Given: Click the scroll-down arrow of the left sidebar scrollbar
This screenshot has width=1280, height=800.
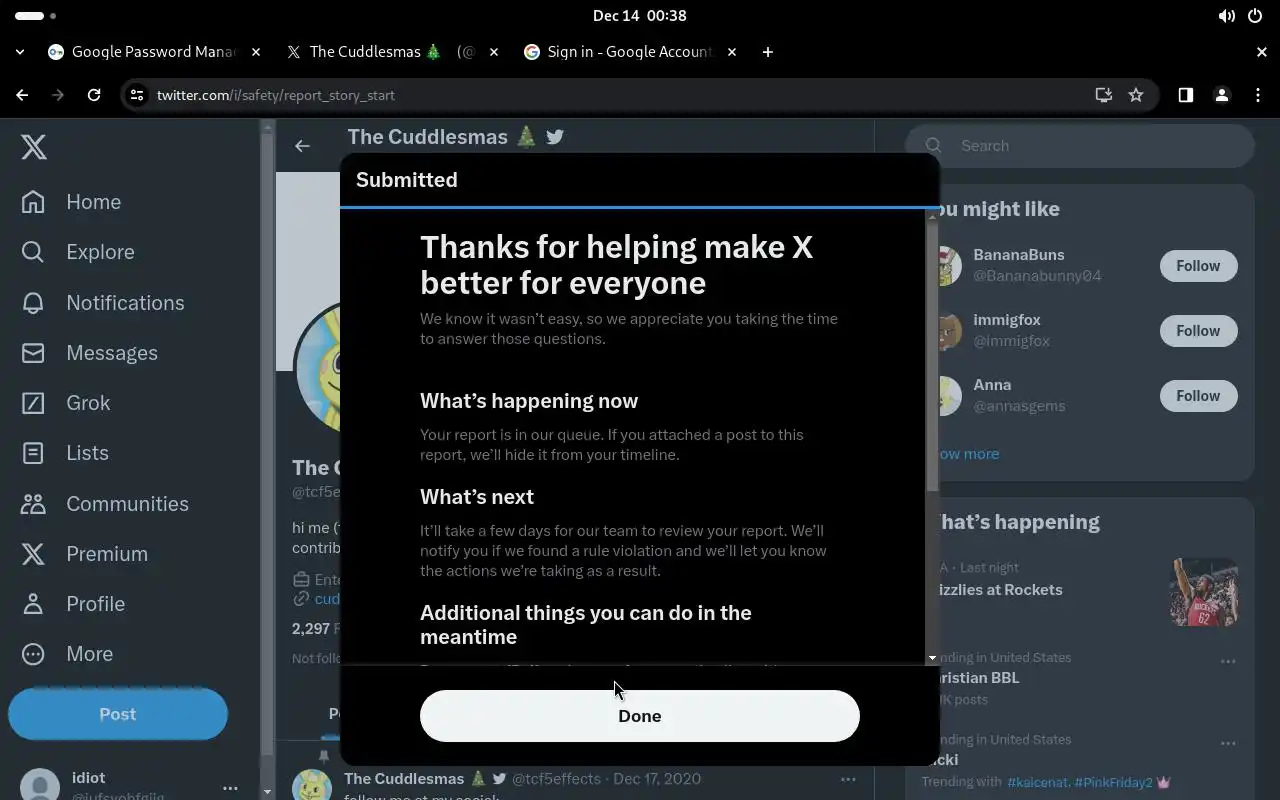Looking at the screenshot, I should [x=267, y=791].
